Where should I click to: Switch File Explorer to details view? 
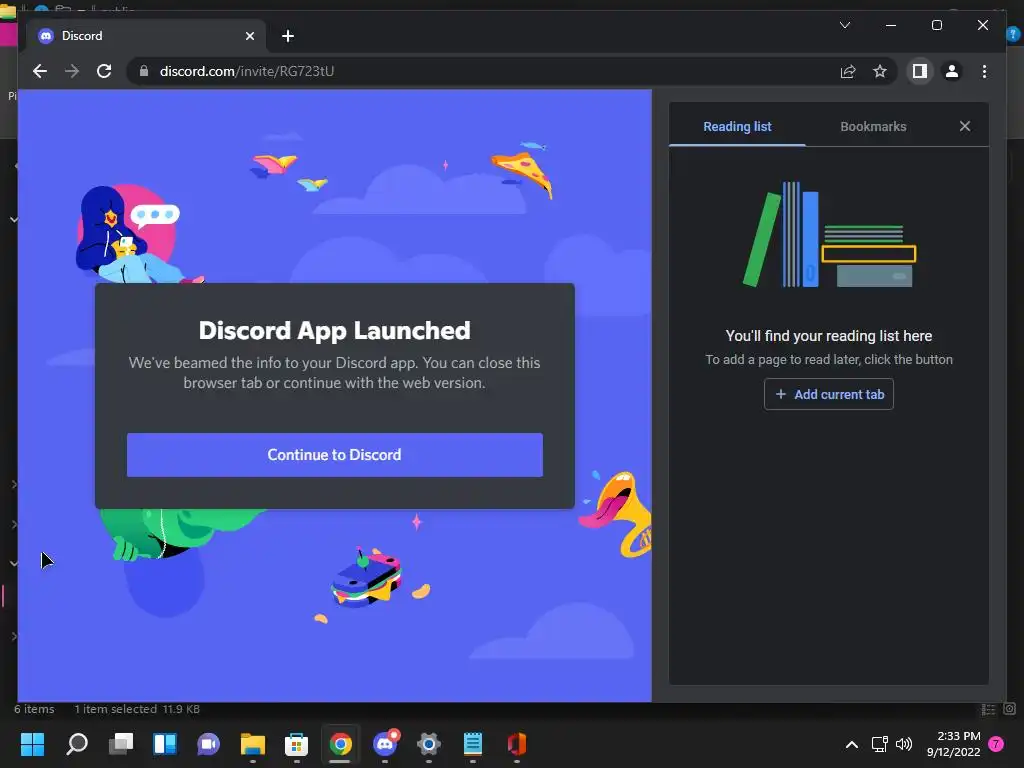click(988, 709)
